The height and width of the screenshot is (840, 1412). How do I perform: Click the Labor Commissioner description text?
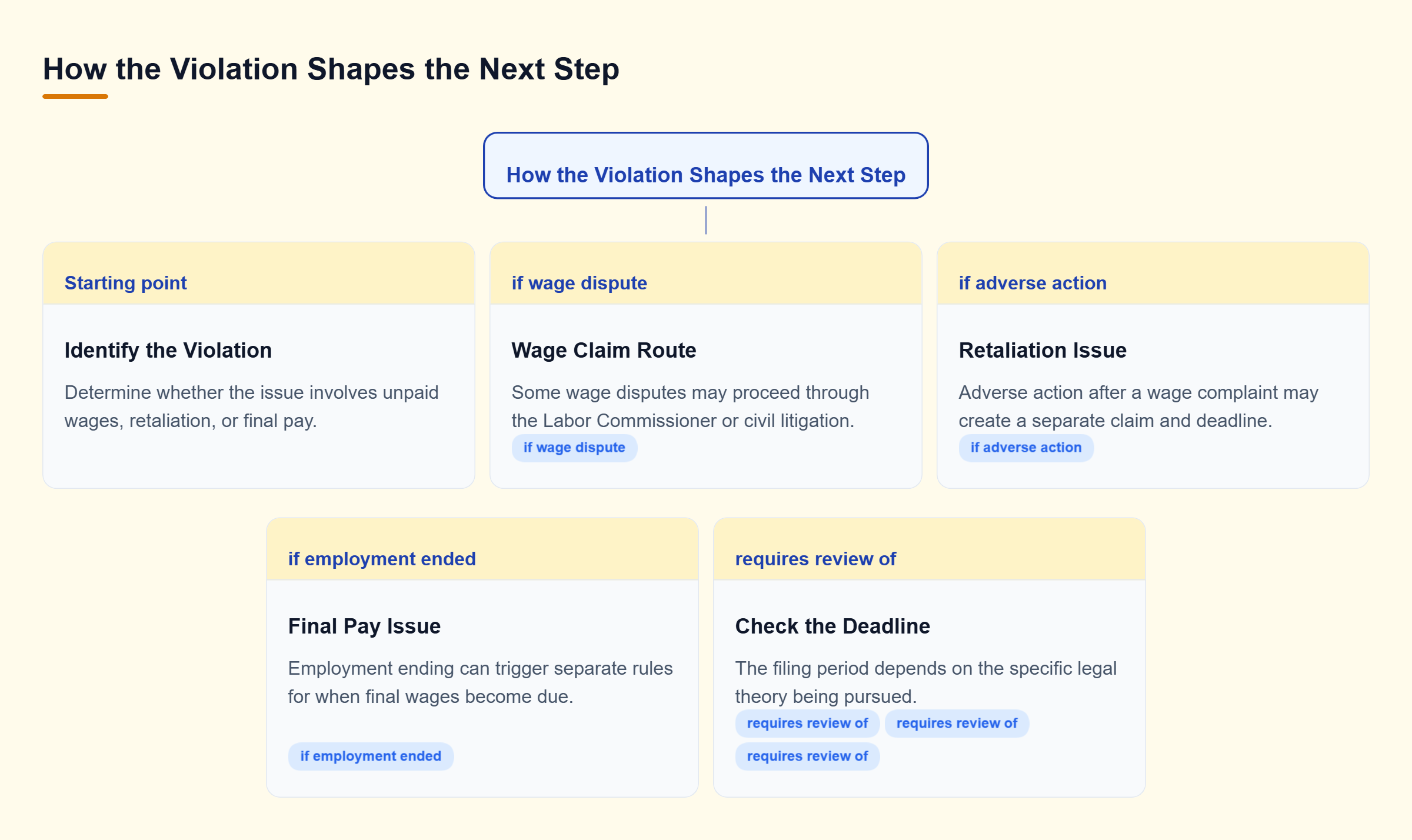tap(690, 406)
